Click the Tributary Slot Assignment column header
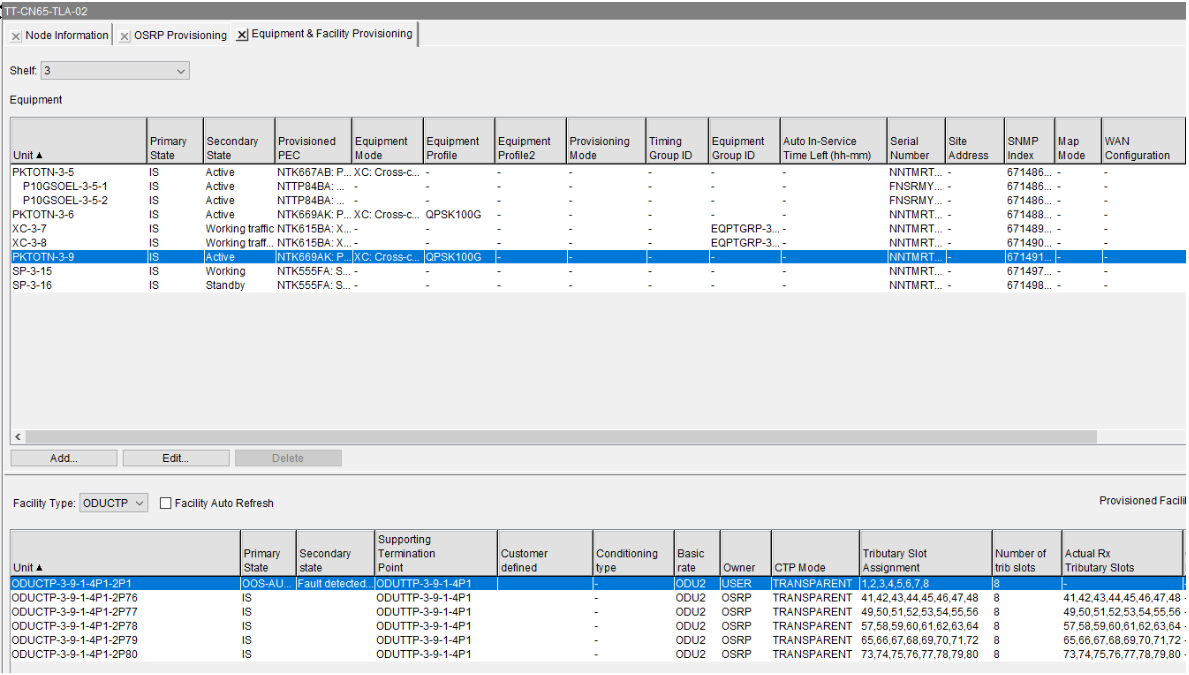This screenshot has height=675, width=1189. [x=926, y=554]
